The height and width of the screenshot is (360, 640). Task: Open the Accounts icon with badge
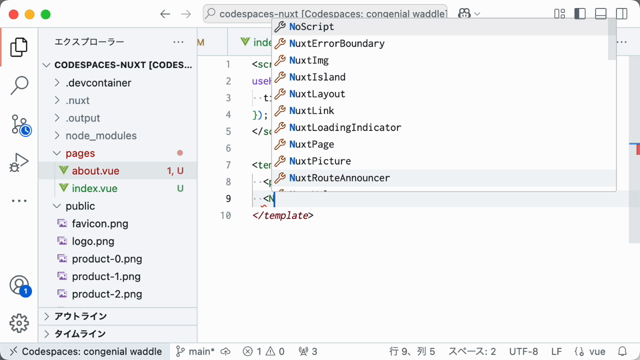20,286
